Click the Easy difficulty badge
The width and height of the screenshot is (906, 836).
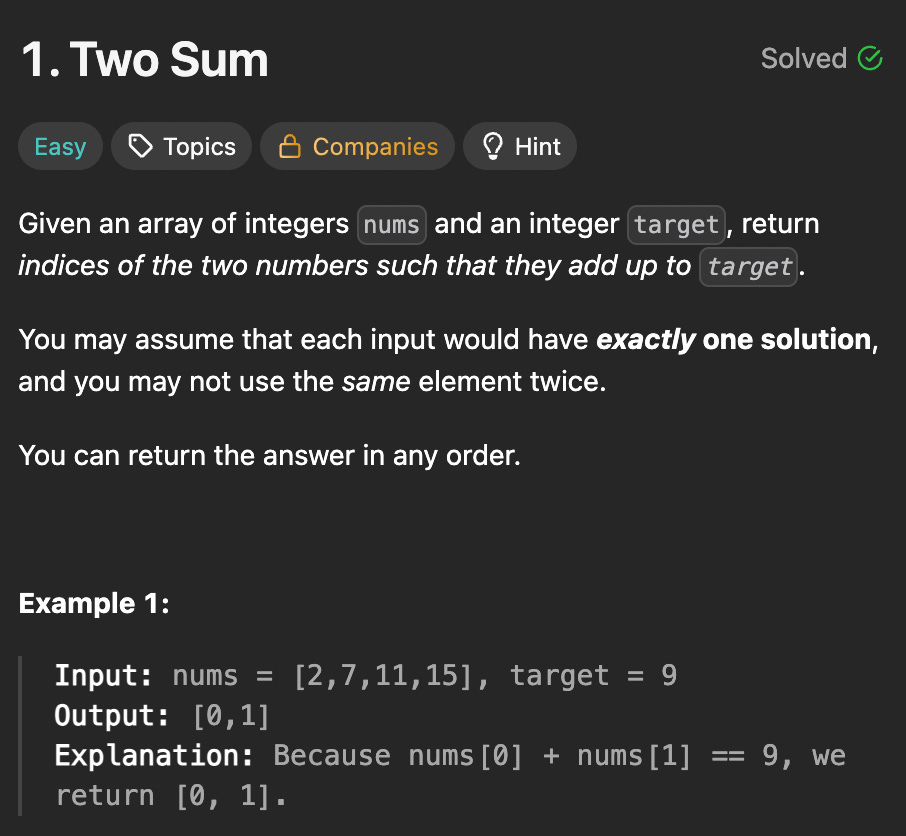pyautogui.click(x=60, y=146)
